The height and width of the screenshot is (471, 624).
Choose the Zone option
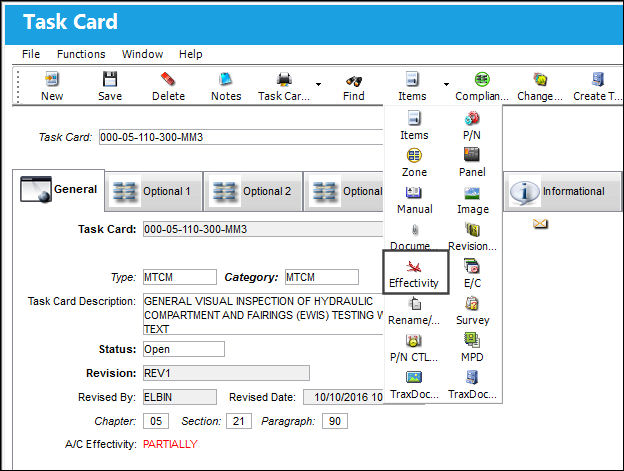coord(414,163)
